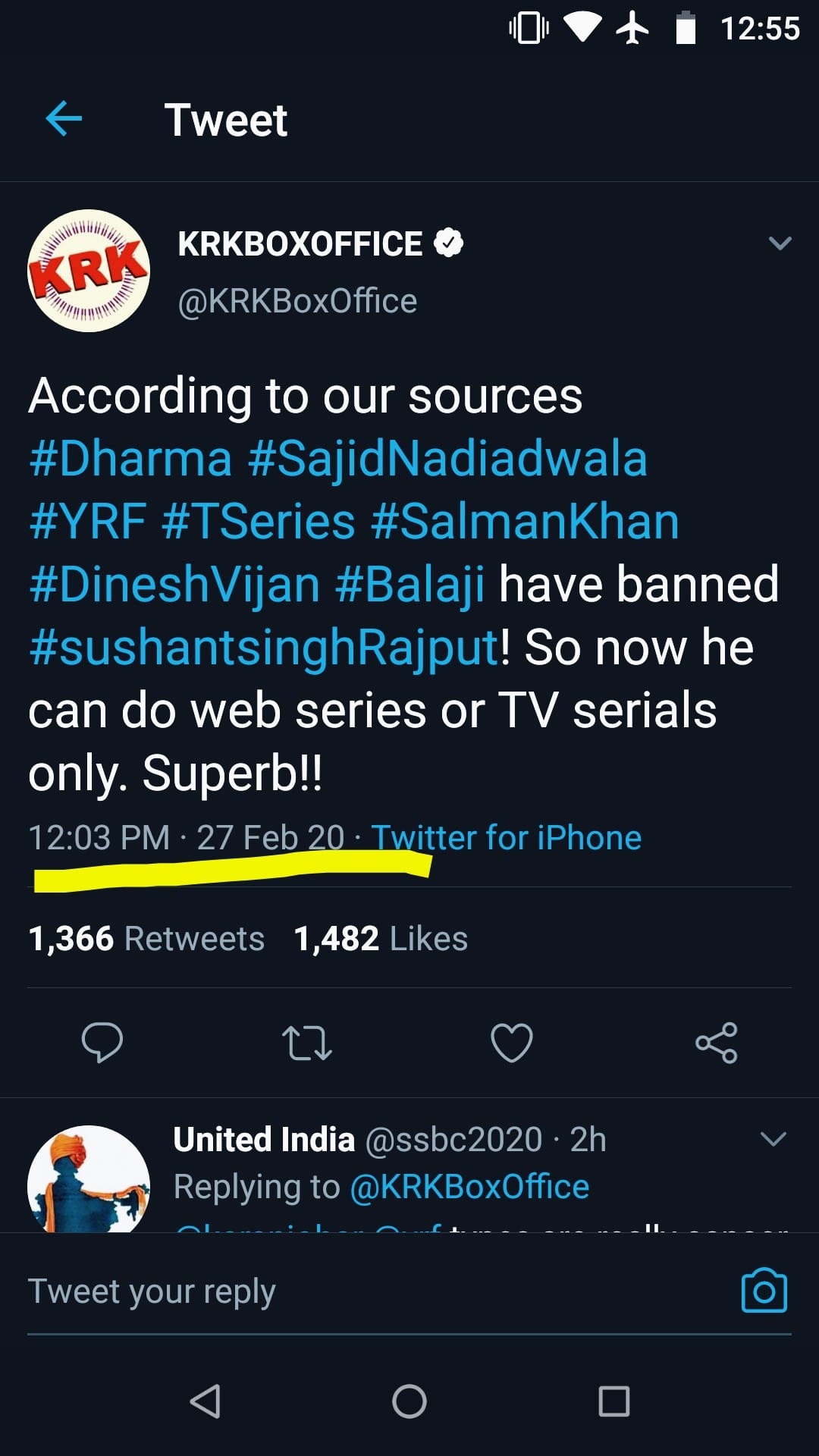Screen dimensions: 819x1456
Task: Expand options chevron on KRKBOXOFFICE tweet
Action: [x=780, y=243]
